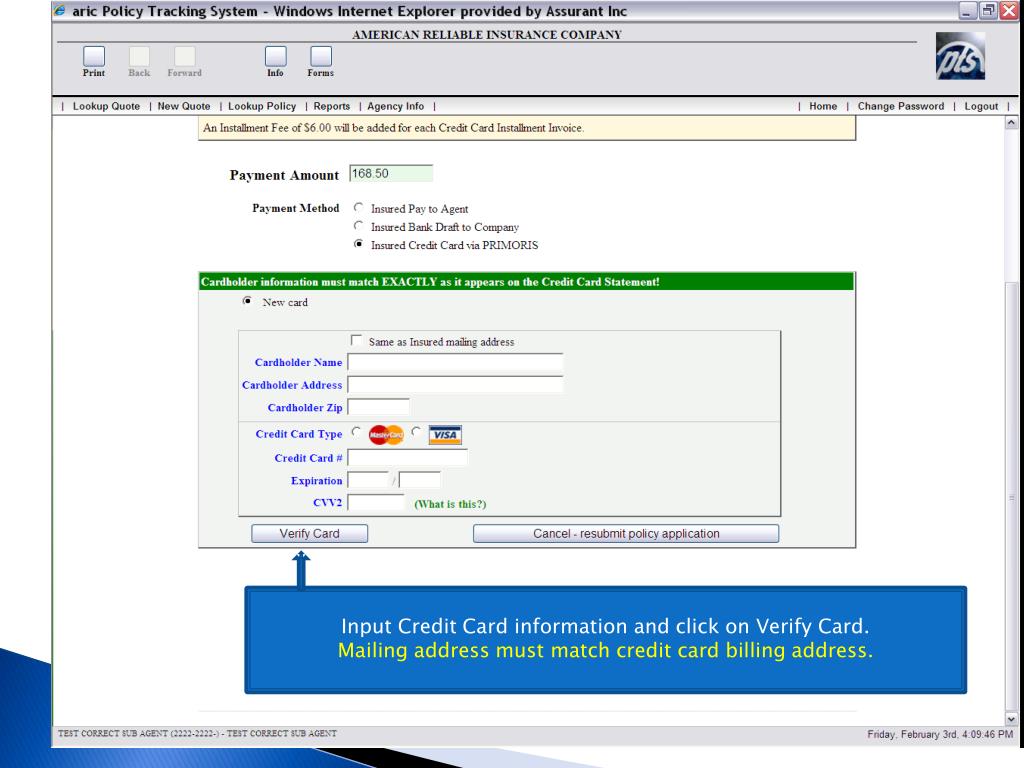The width and height of the screenshot is (1024, 768).
Task: Click the Expiration year field
Action: 419,481
